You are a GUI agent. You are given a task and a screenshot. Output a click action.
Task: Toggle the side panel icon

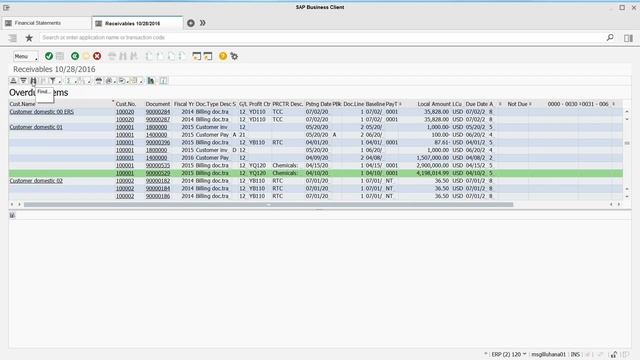click(628, 38)
